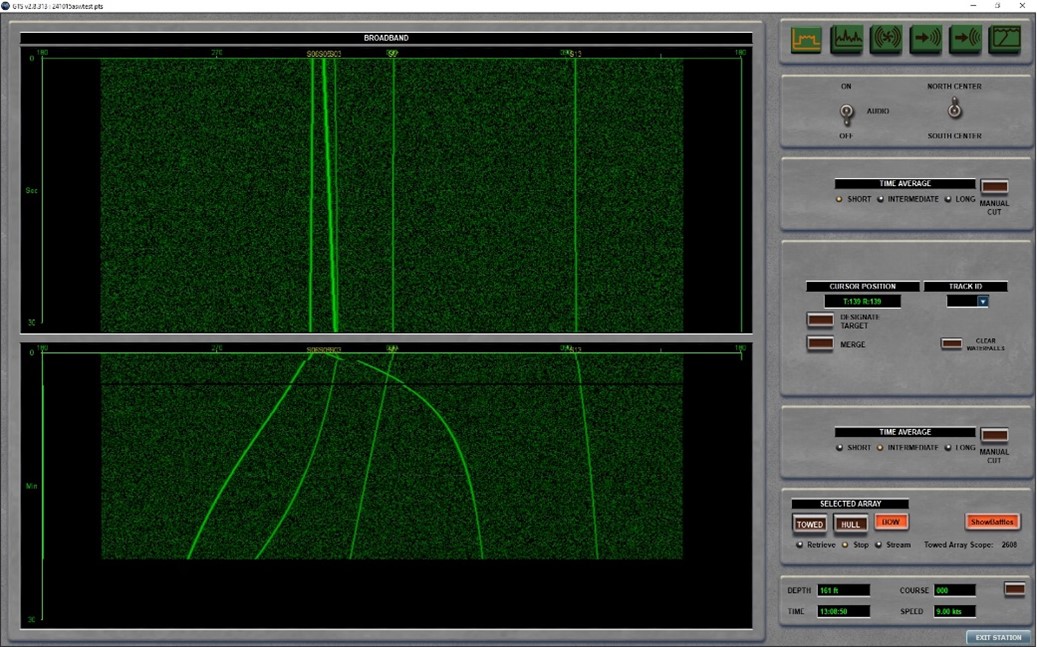
Task: Click the COURSE readout field
Action: (x=954, y=591)
